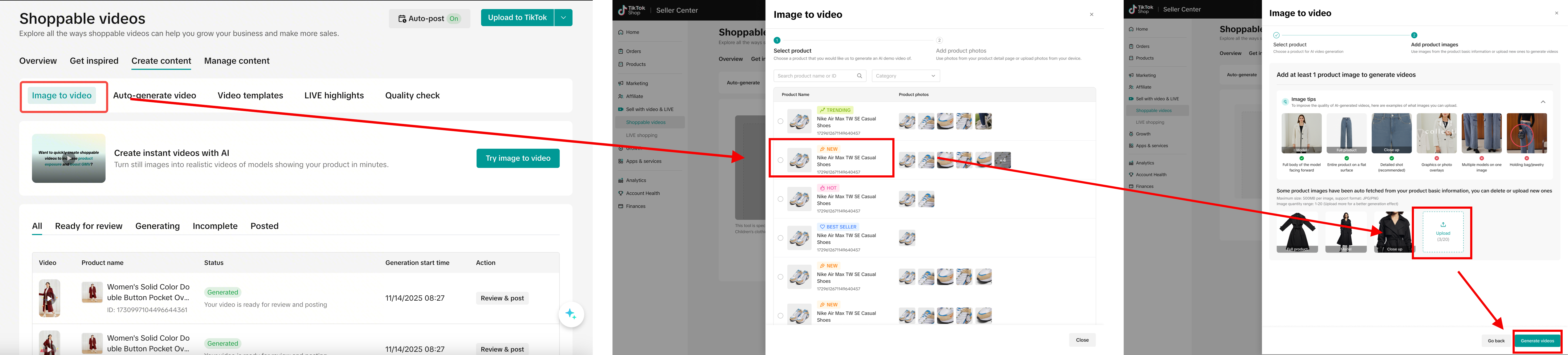Image resolution: width=1568 pixels, height=355 pixels.
Task: Select the BEST SELLER product radio button
Action: click(x=780, y=238)
